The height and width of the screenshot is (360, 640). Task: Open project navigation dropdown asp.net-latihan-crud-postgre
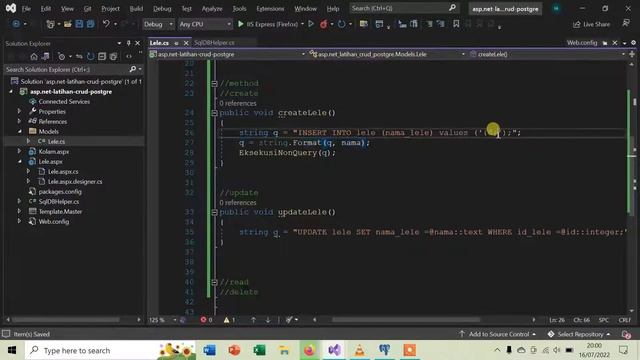click(228, 54)
